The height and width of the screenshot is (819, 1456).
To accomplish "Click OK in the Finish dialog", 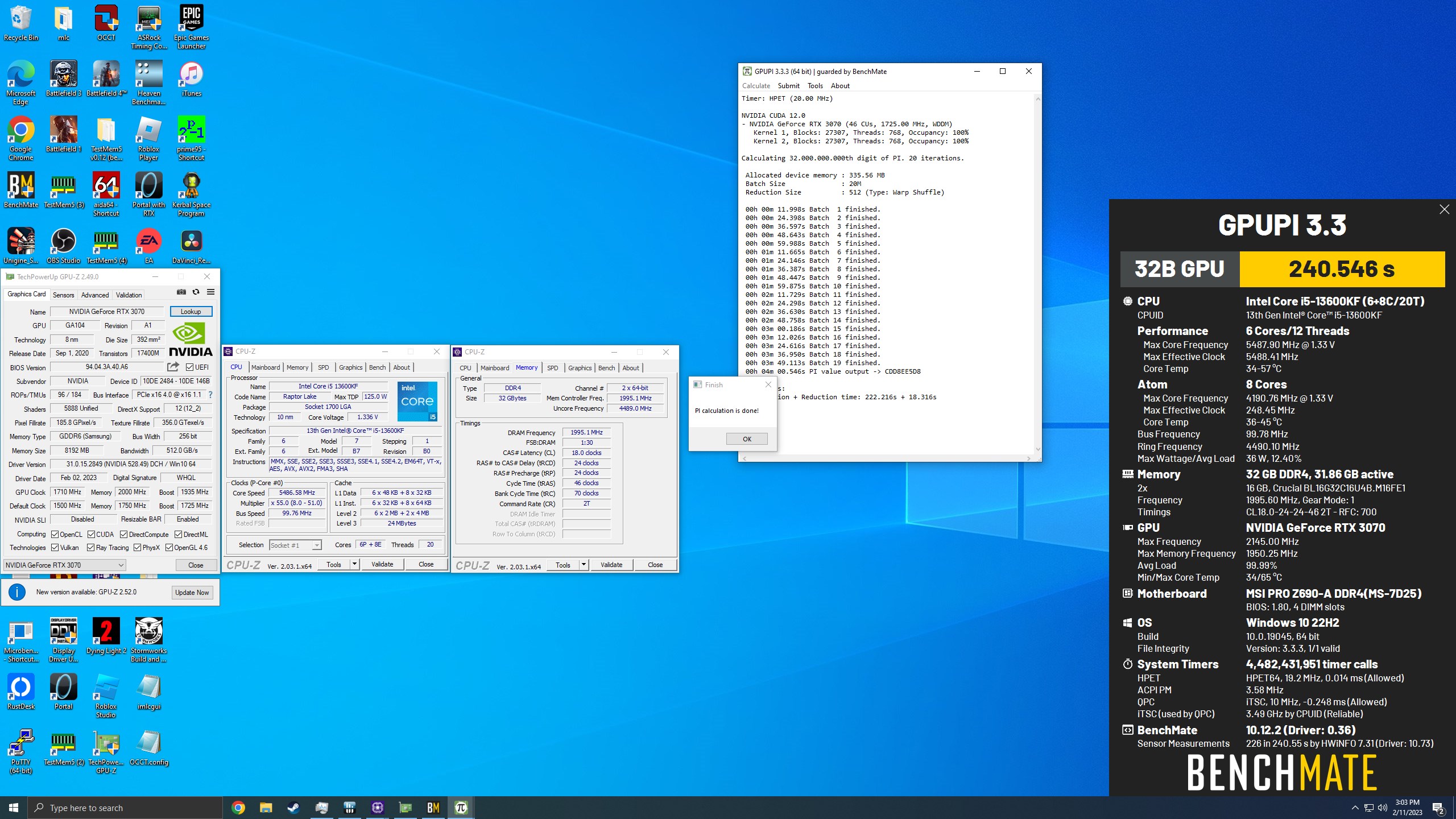I will click(x=747, y=439).
